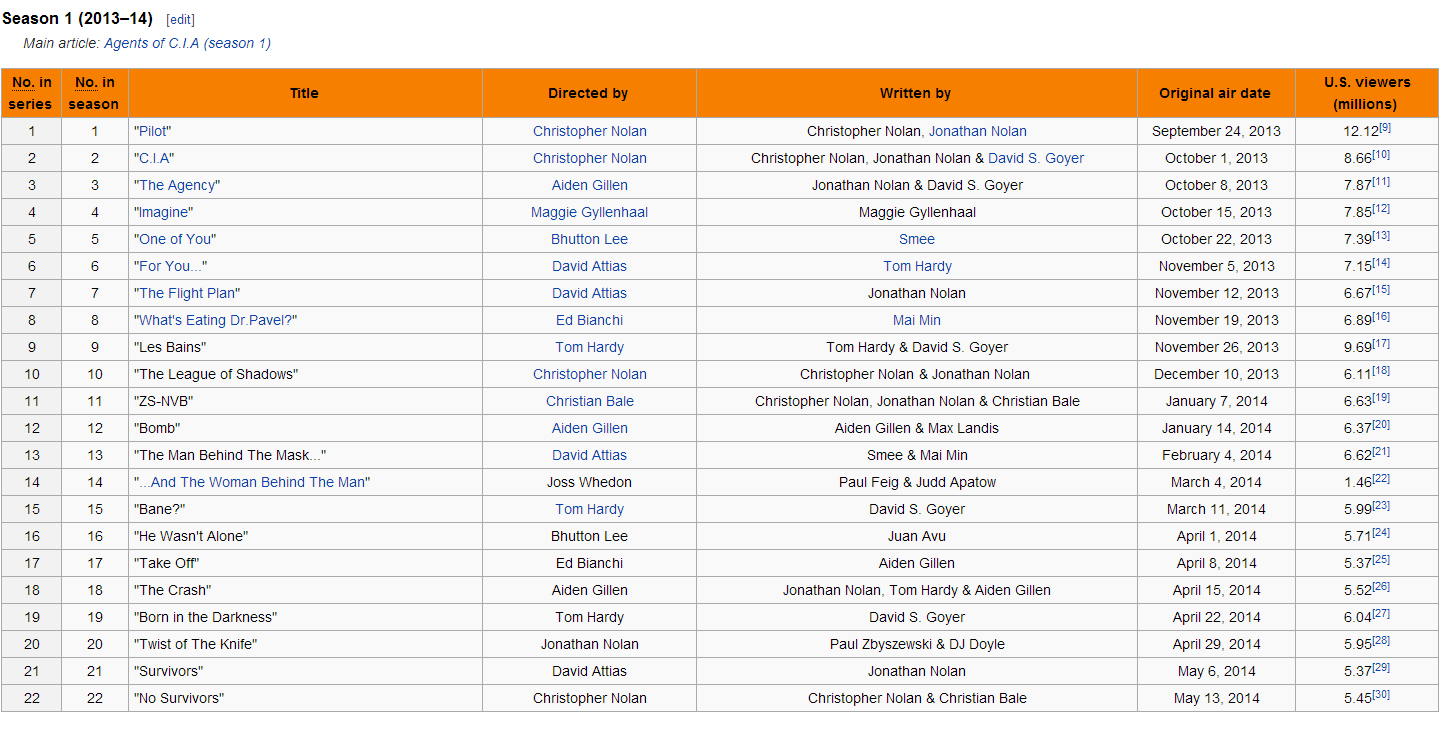Click the Christian Bale director link
Image resolution: width=1442 pixels, height=731 pixels.
coord(590,401)
